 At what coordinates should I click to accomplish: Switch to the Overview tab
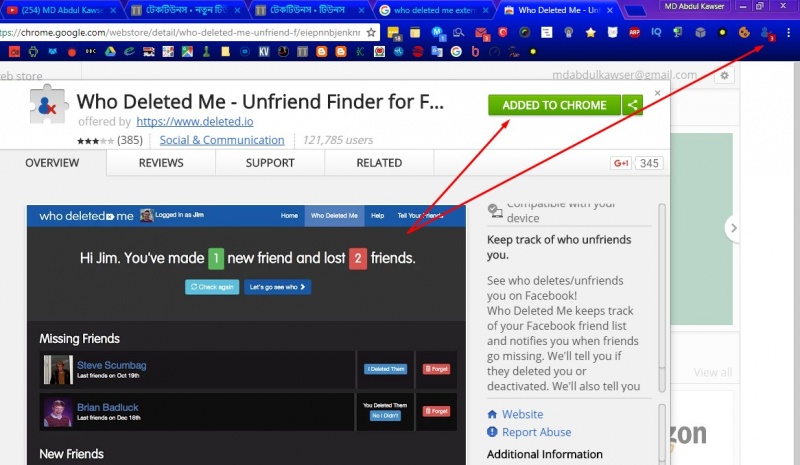pyautogui.click(x=52, y=163)
